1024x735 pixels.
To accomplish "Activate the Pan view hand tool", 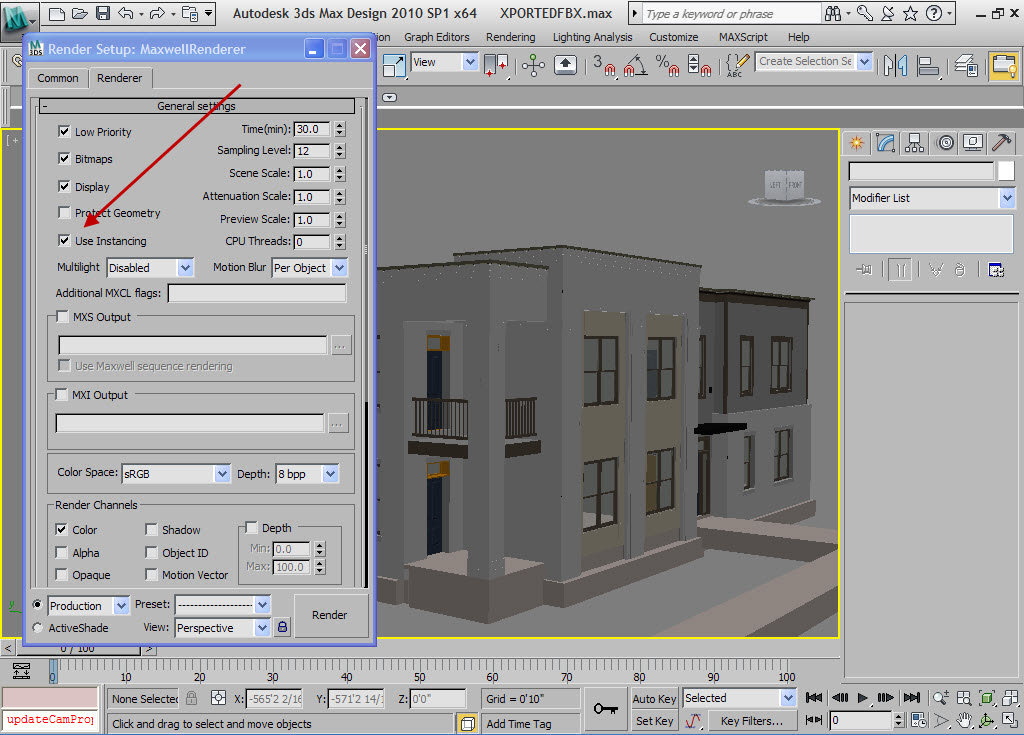I will pyautogui.click(x=964, y=721).
